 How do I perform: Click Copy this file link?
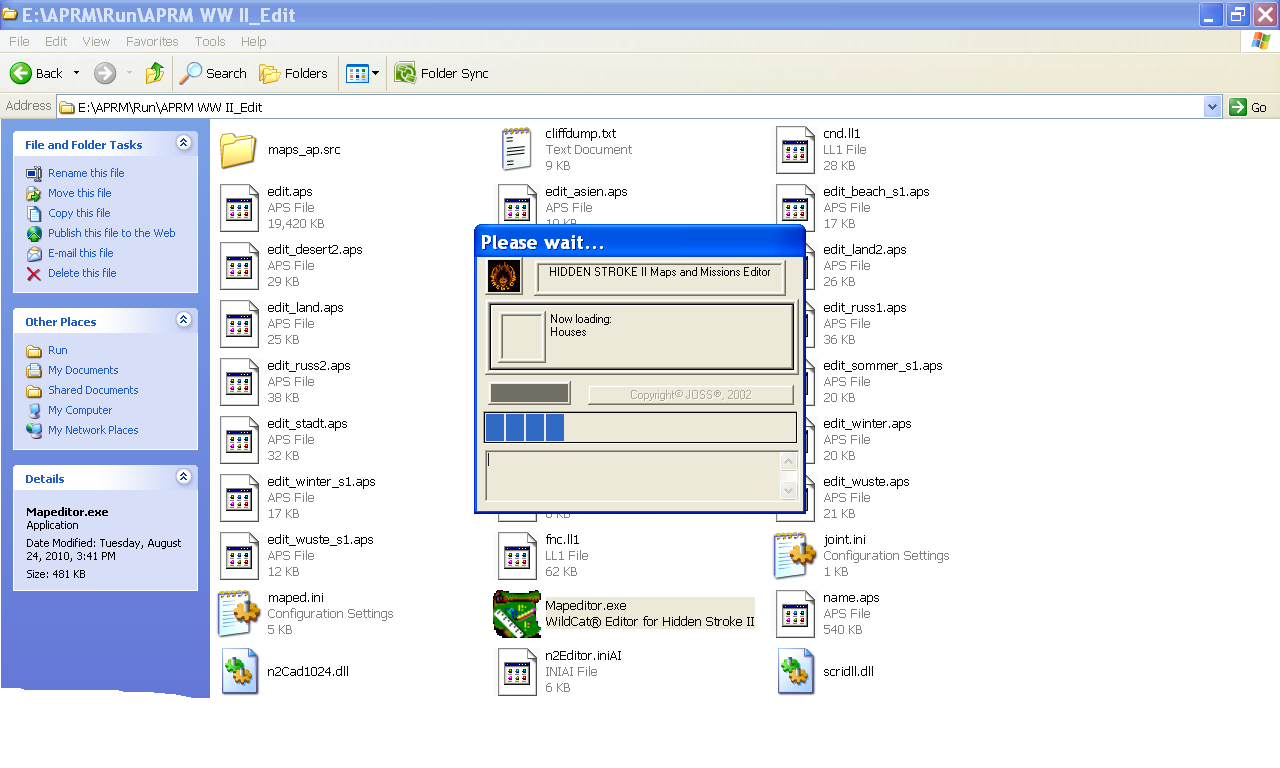tap(79, 213)
